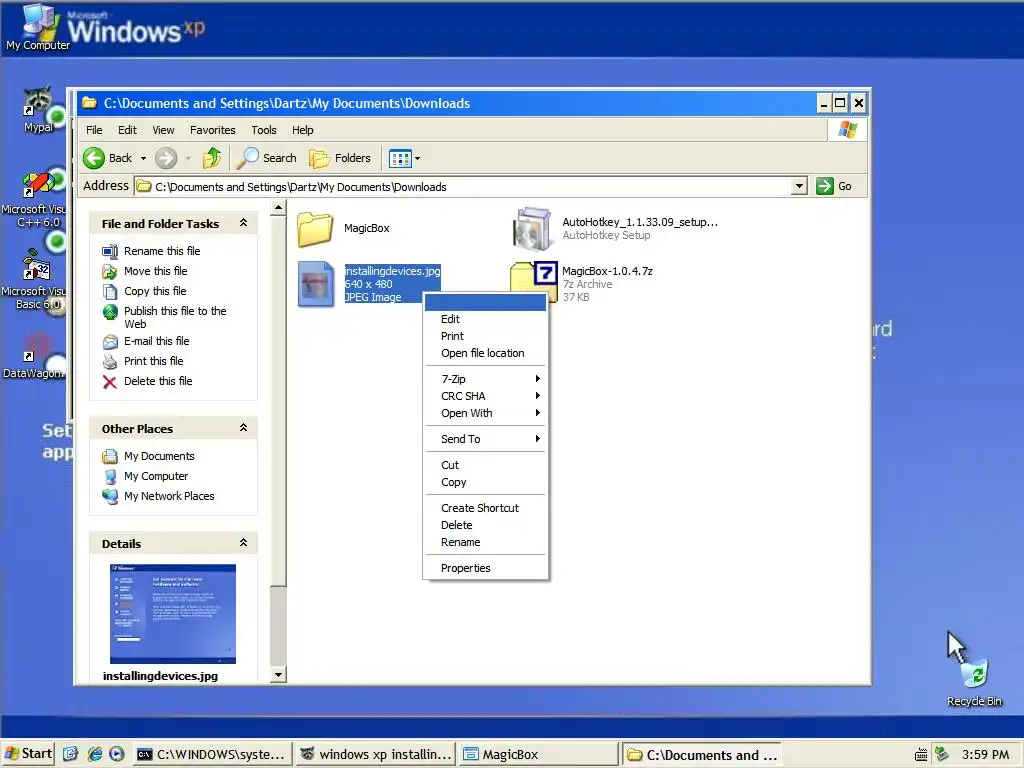Click the E-mail this file icon
Image resolution: width=1024 pixels, height=768 pixels.
tap(110, 342)
